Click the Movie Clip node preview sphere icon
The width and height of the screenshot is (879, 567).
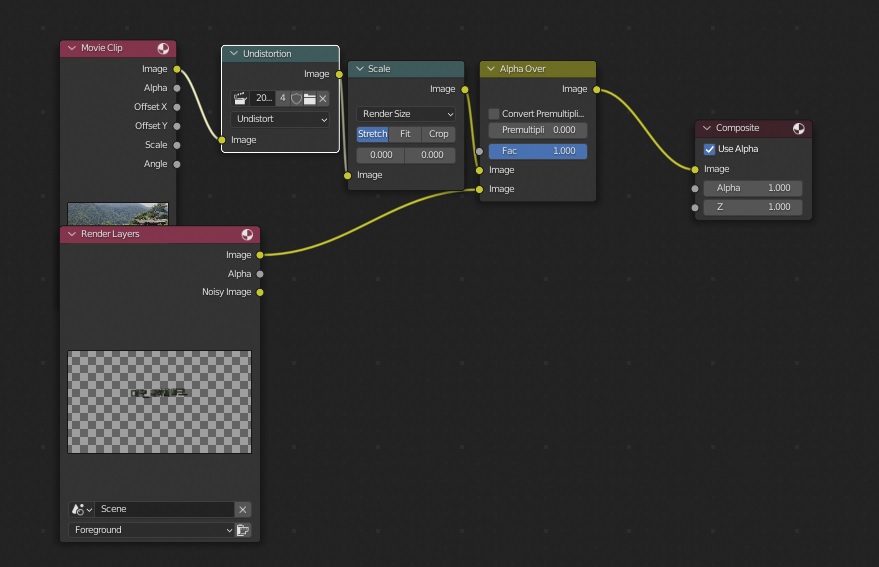point(163,48)
